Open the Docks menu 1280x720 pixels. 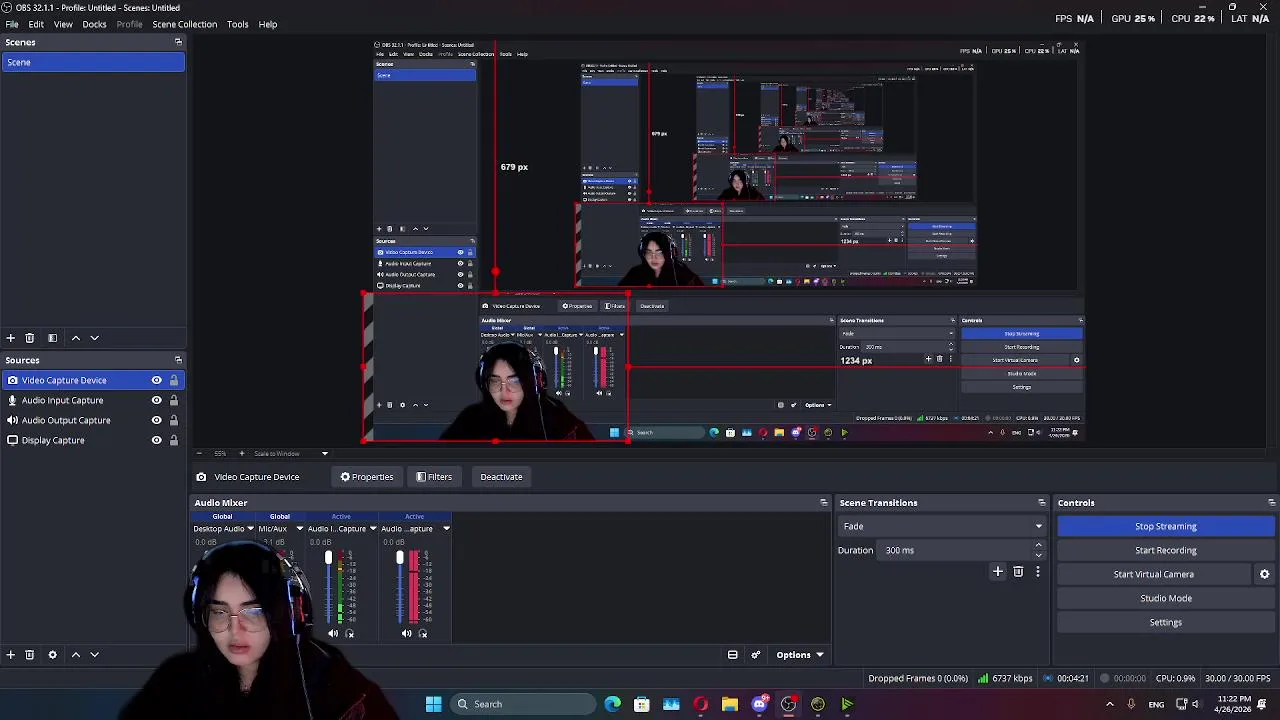94,24
